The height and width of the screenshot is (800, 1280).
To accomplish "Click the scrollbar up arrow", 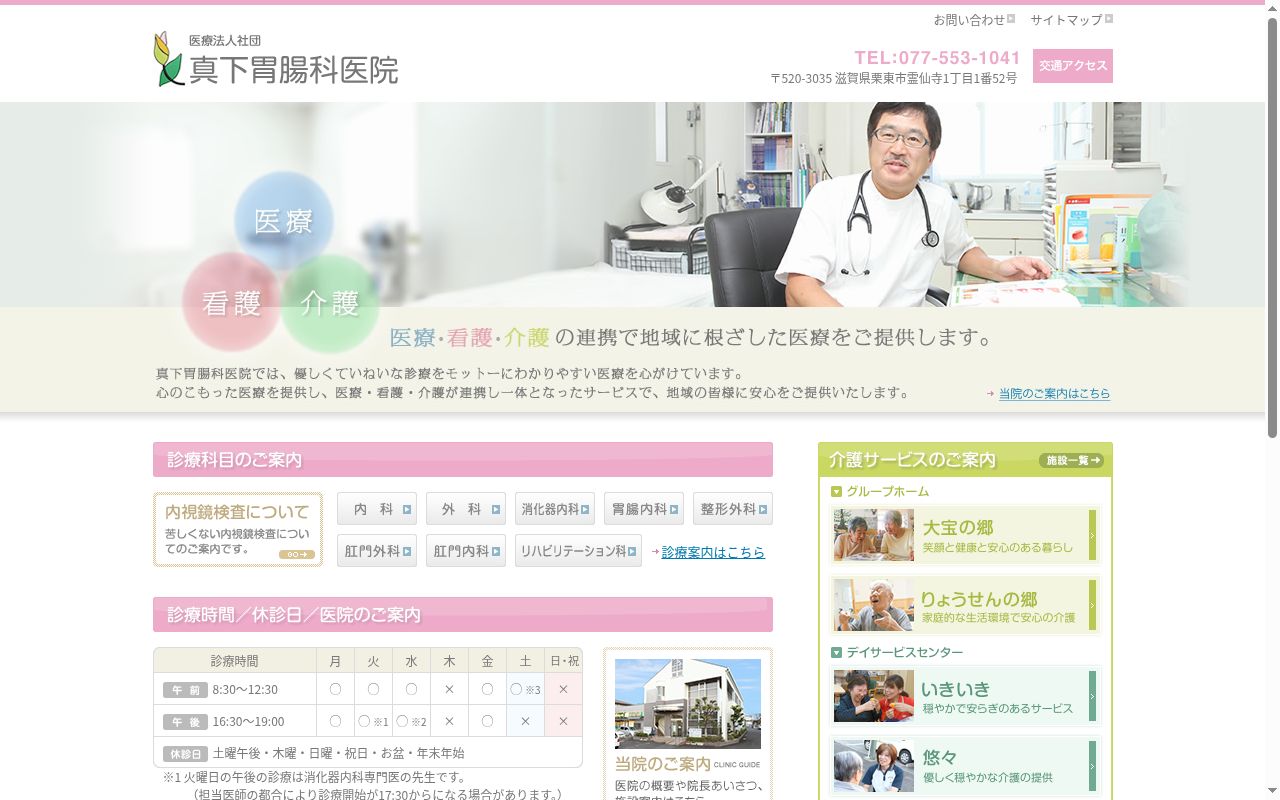I will (1272, 8).
